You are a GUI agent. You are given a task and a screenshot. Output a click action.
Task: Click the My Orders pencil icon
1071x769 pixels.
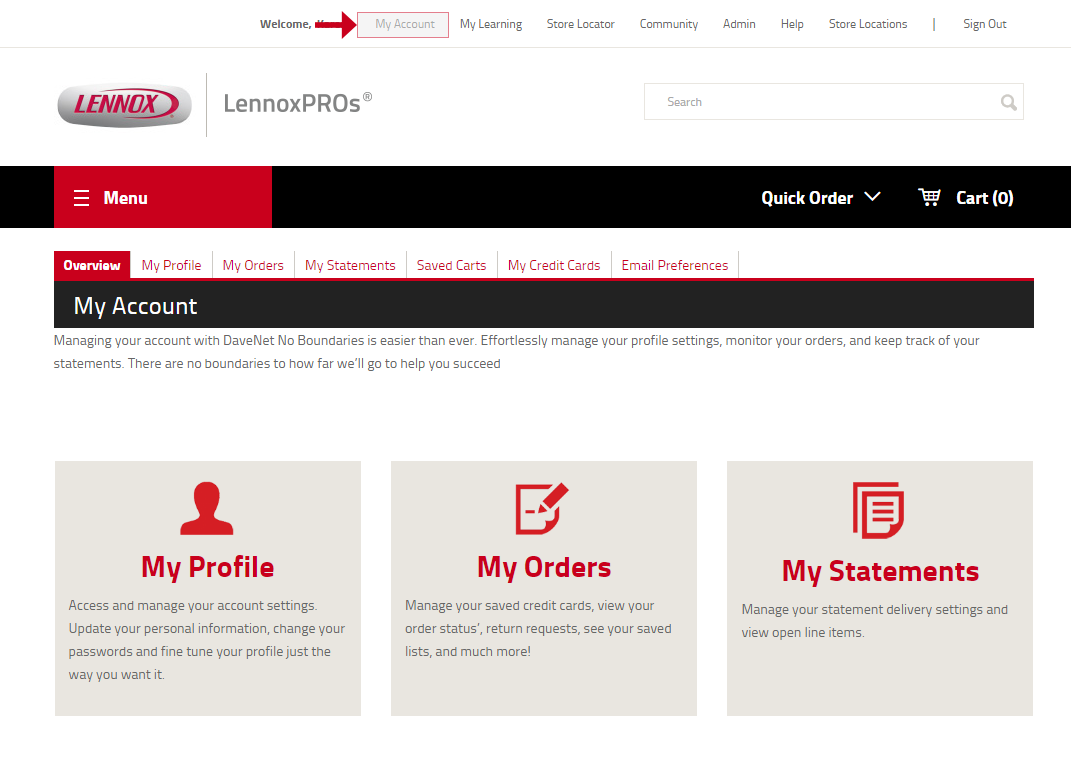point(542,509)
